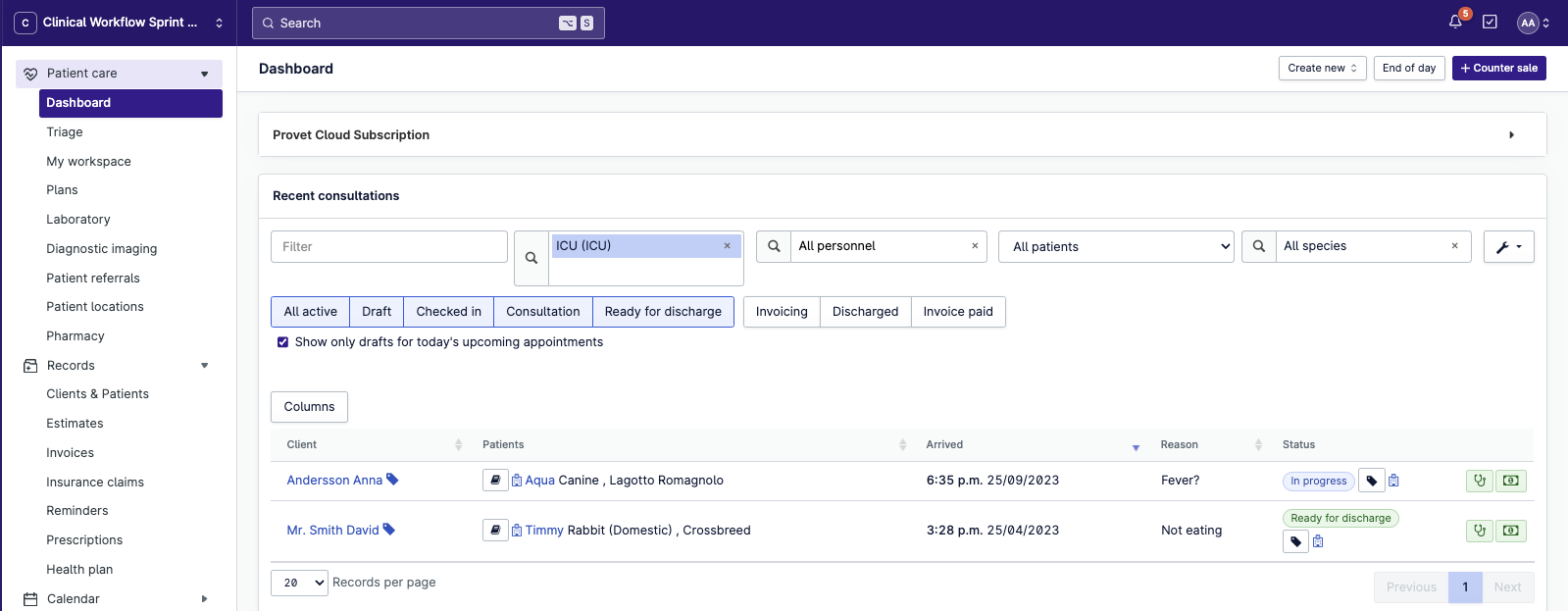Viewport: 1568px width, 611px height.
Task: Click the hospital icon before Aqua
Action: click(x=517, y=481)
